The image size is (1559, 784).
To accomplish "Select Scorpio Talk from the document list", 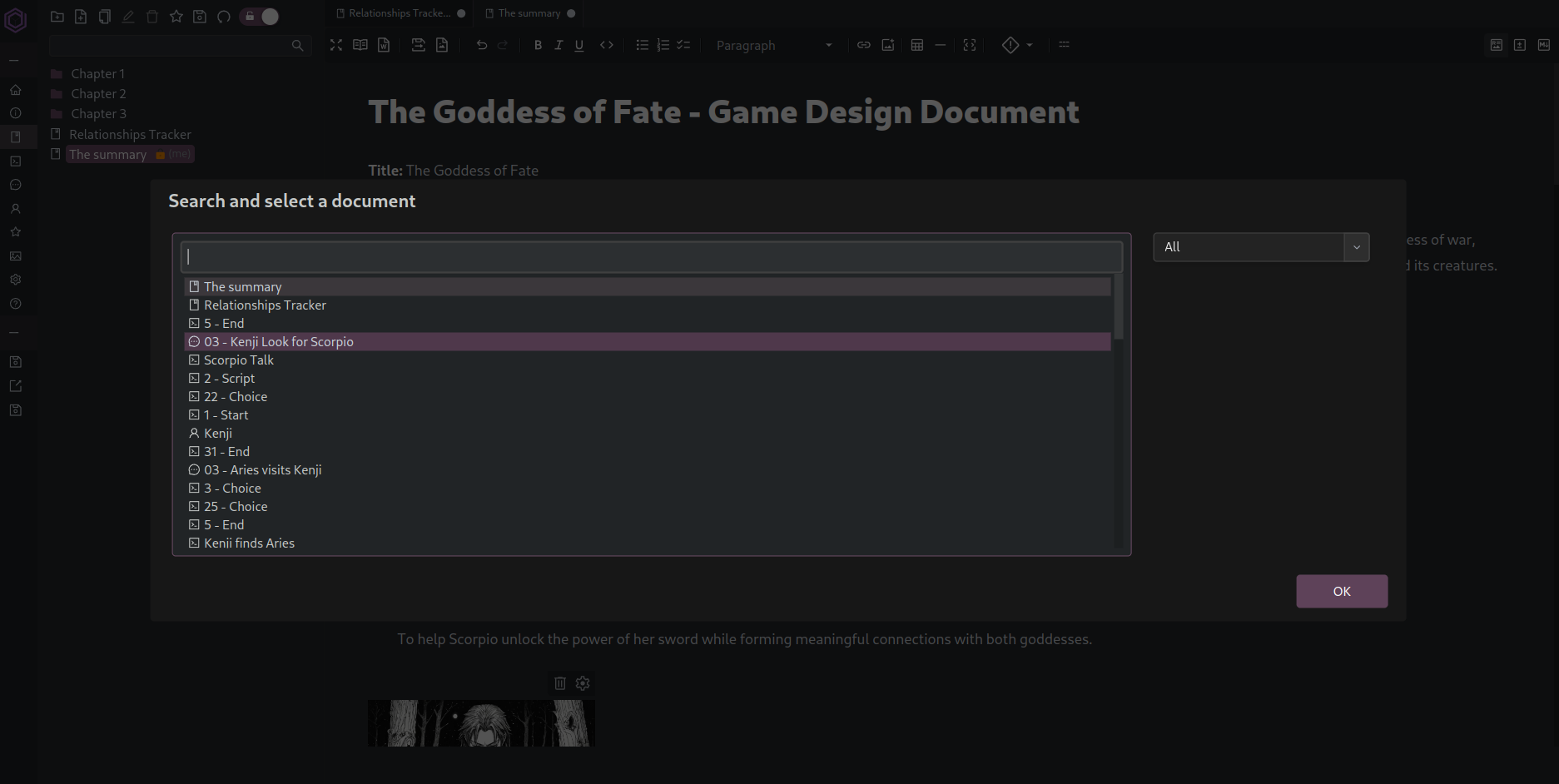I will [x=239, y=360].
